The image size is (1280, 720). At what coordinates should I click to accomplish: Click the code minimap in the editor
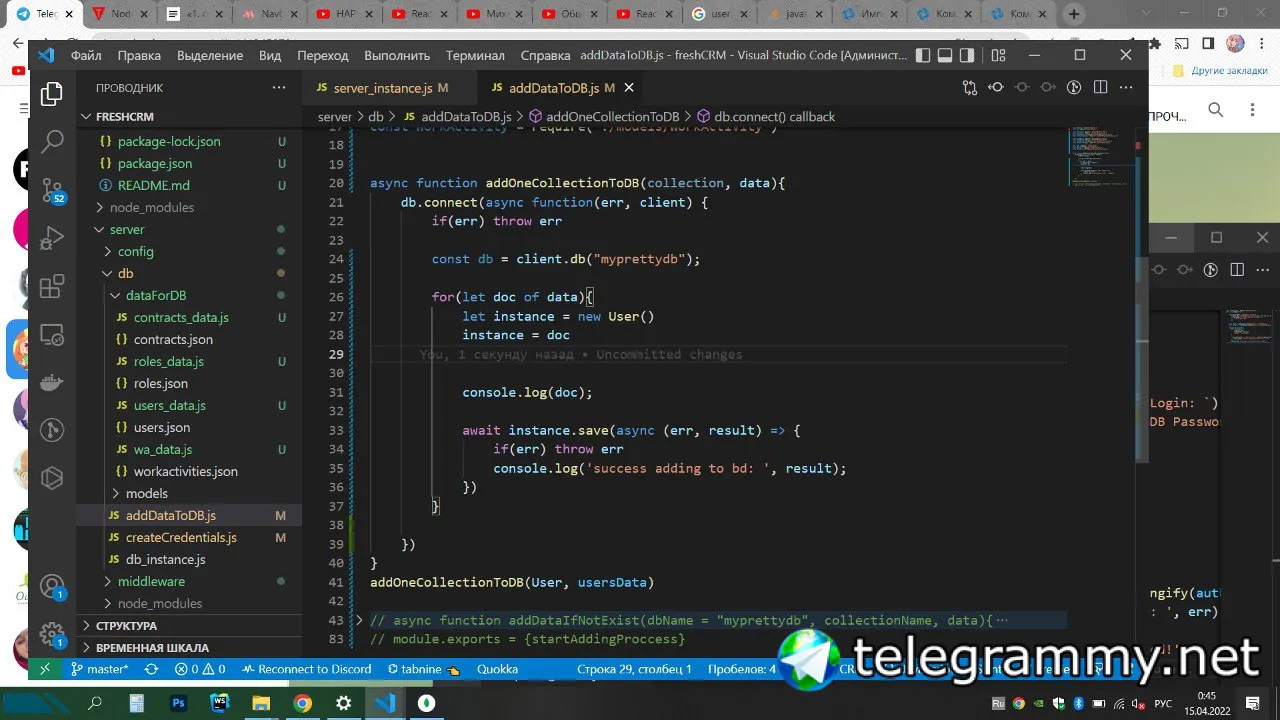click(1100, 158)
